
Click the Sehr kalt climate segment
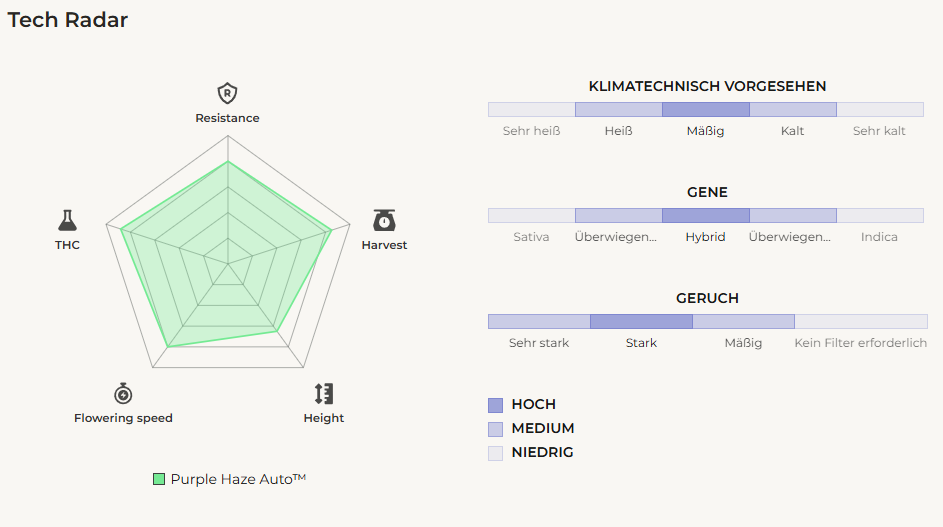879,110
